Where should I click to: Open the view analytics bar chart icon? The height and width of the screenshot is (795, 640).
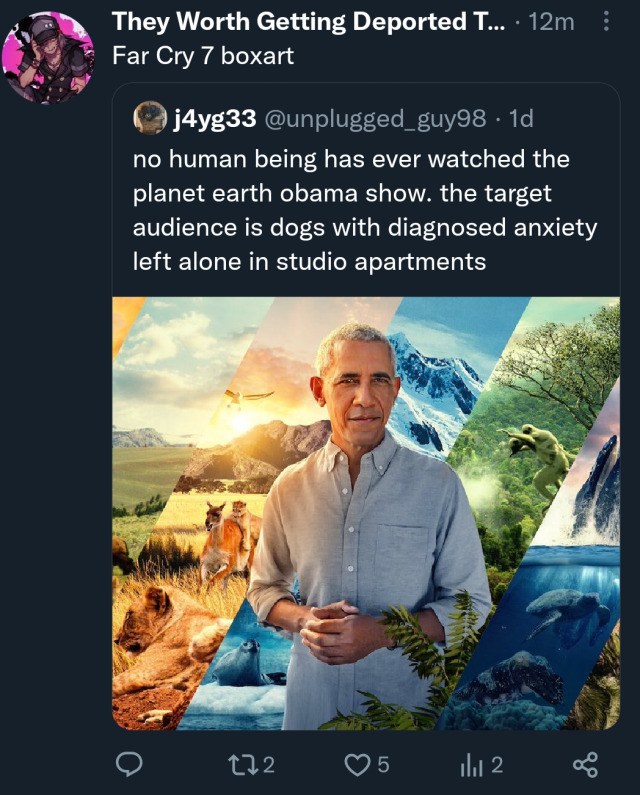470,765
